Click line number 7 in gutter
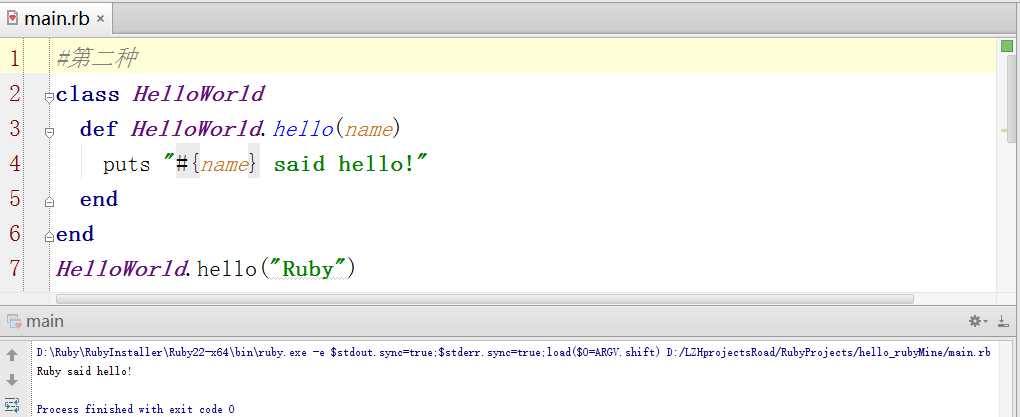The width and height of the screenshot is (1020, 417). tap(14, 267)
